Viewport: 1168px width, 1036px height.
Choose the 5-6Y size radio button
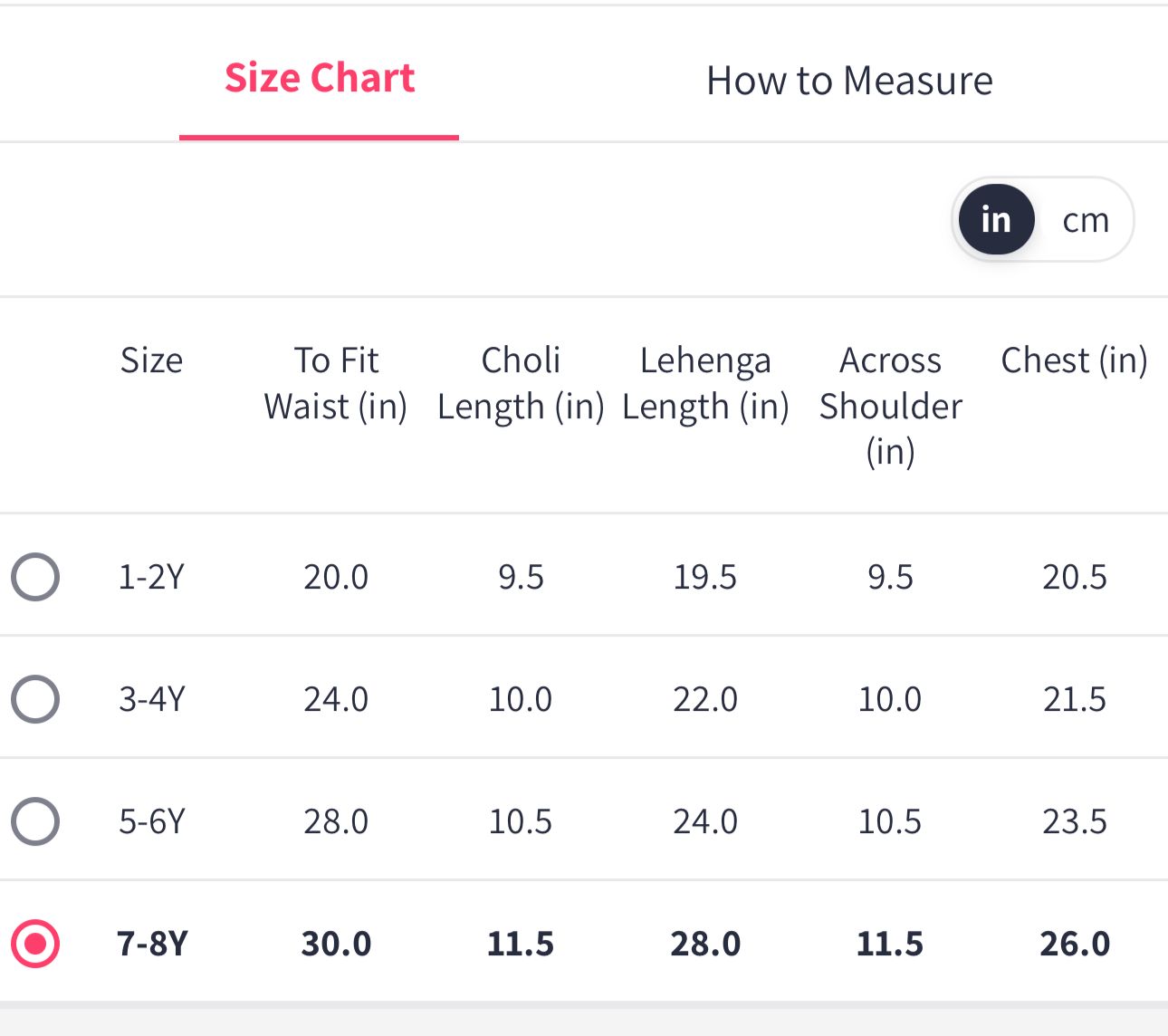[35, 821]
